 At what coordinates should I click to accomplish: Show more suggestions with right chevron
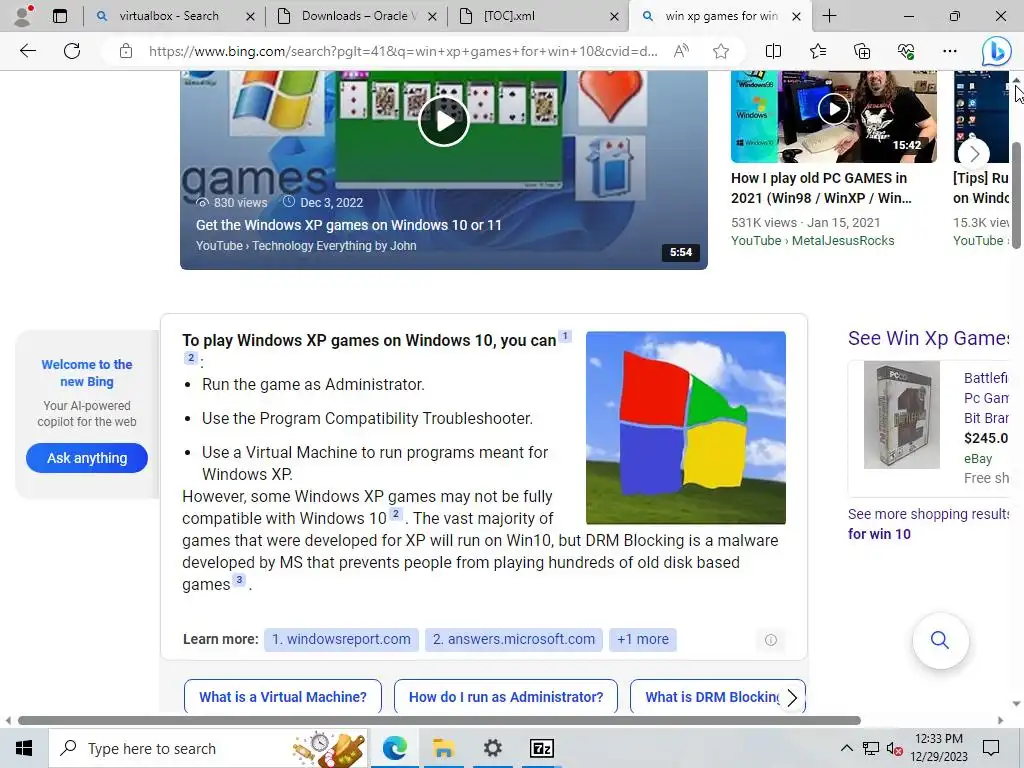point(792,697)
